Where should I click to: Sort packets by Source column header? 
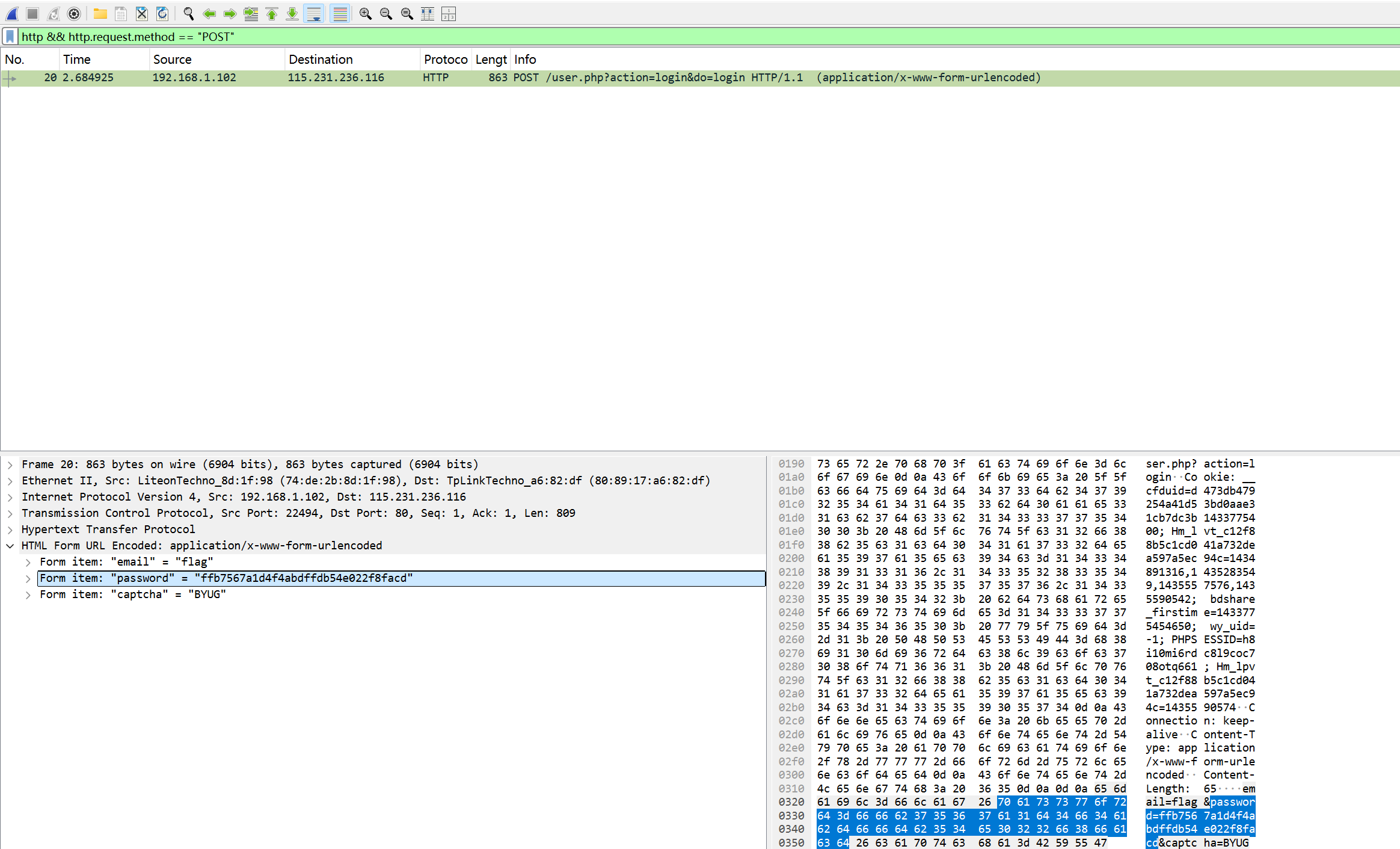172,59
